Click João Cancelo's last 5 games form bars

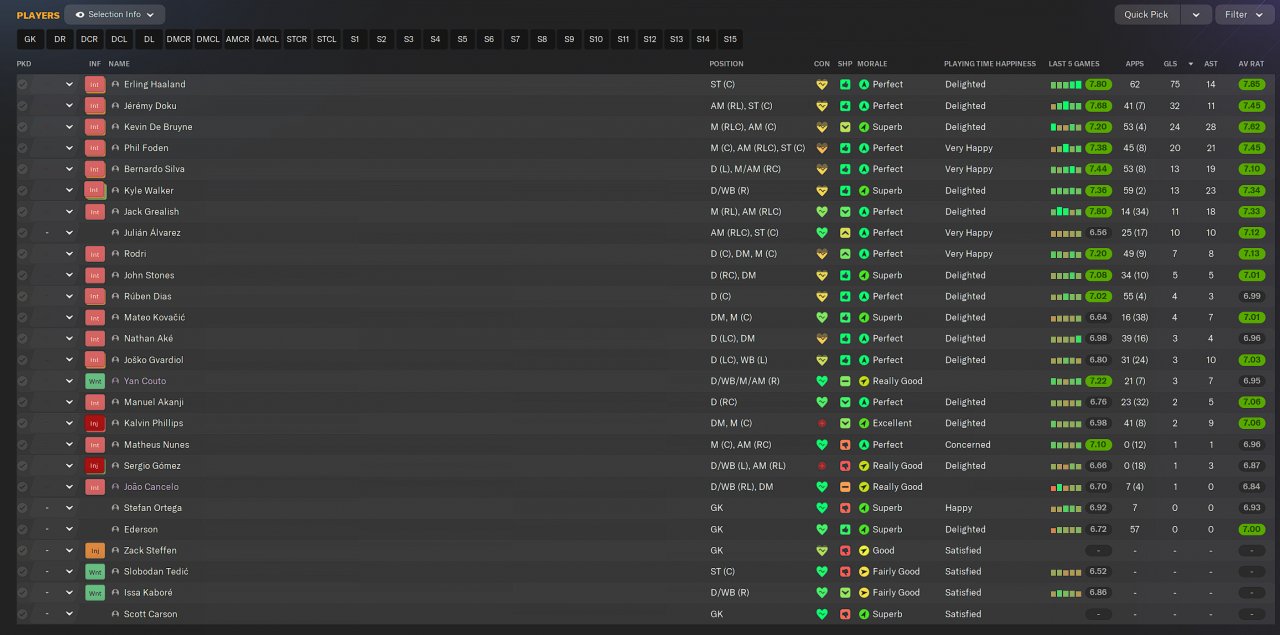click(x=1066, y=487)
